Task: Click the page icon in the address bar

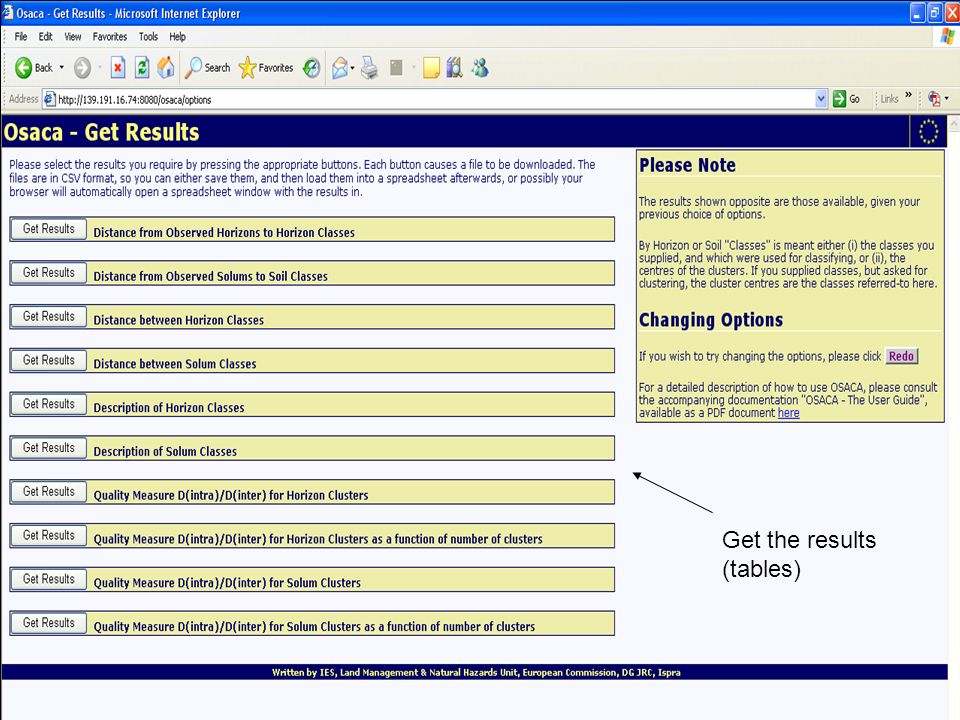Action: 50,99
